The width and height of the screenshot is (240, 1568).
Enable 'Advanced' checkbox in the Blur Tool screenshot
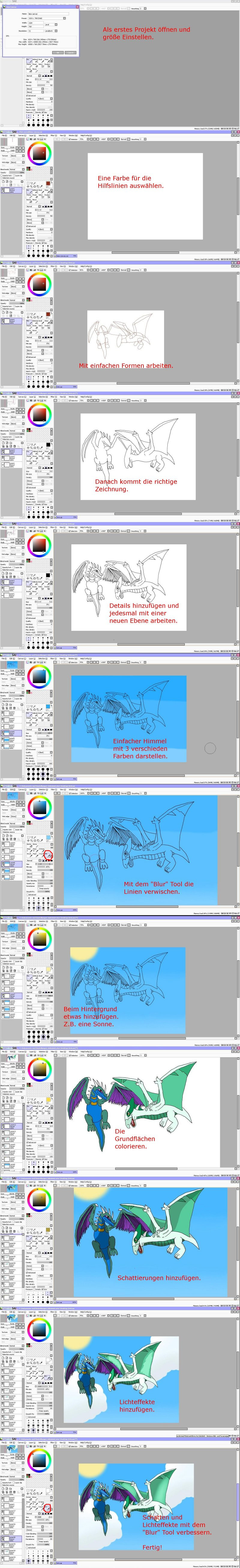tap(27, 895)
